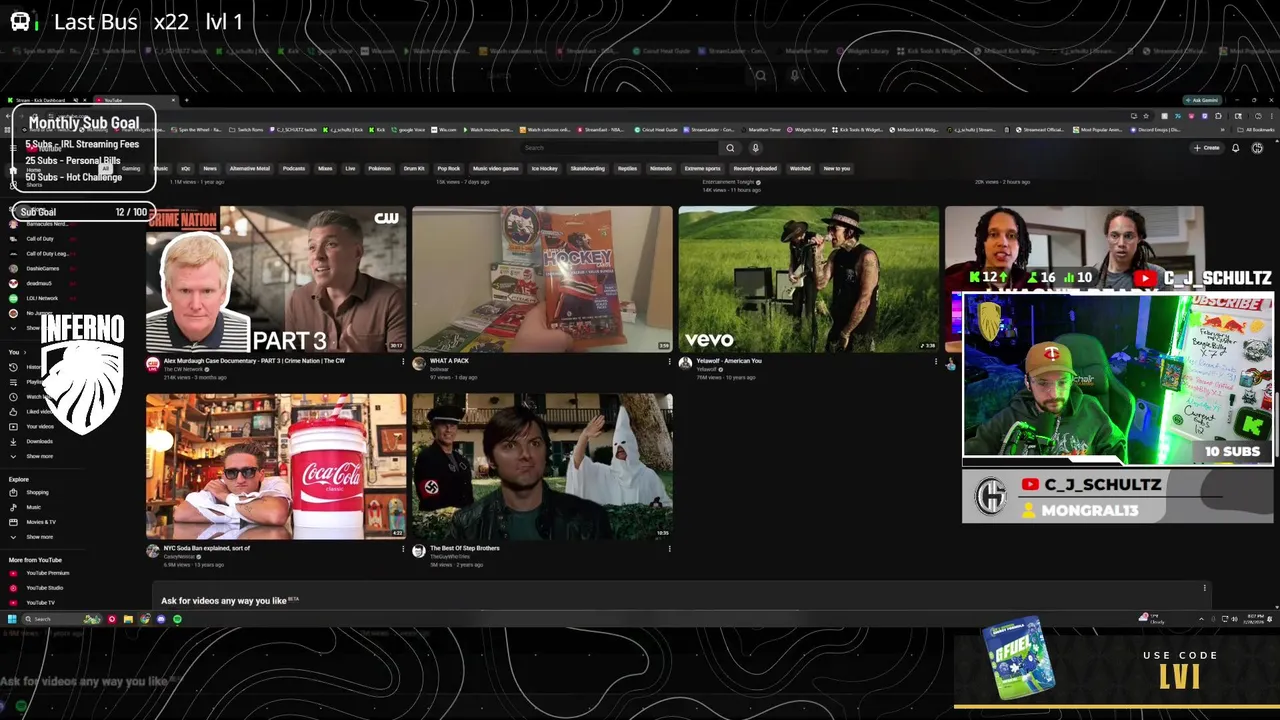Click the Yelawolf channel avatar
This screenshot has width=1280, height=720.
tap(685, 363)
